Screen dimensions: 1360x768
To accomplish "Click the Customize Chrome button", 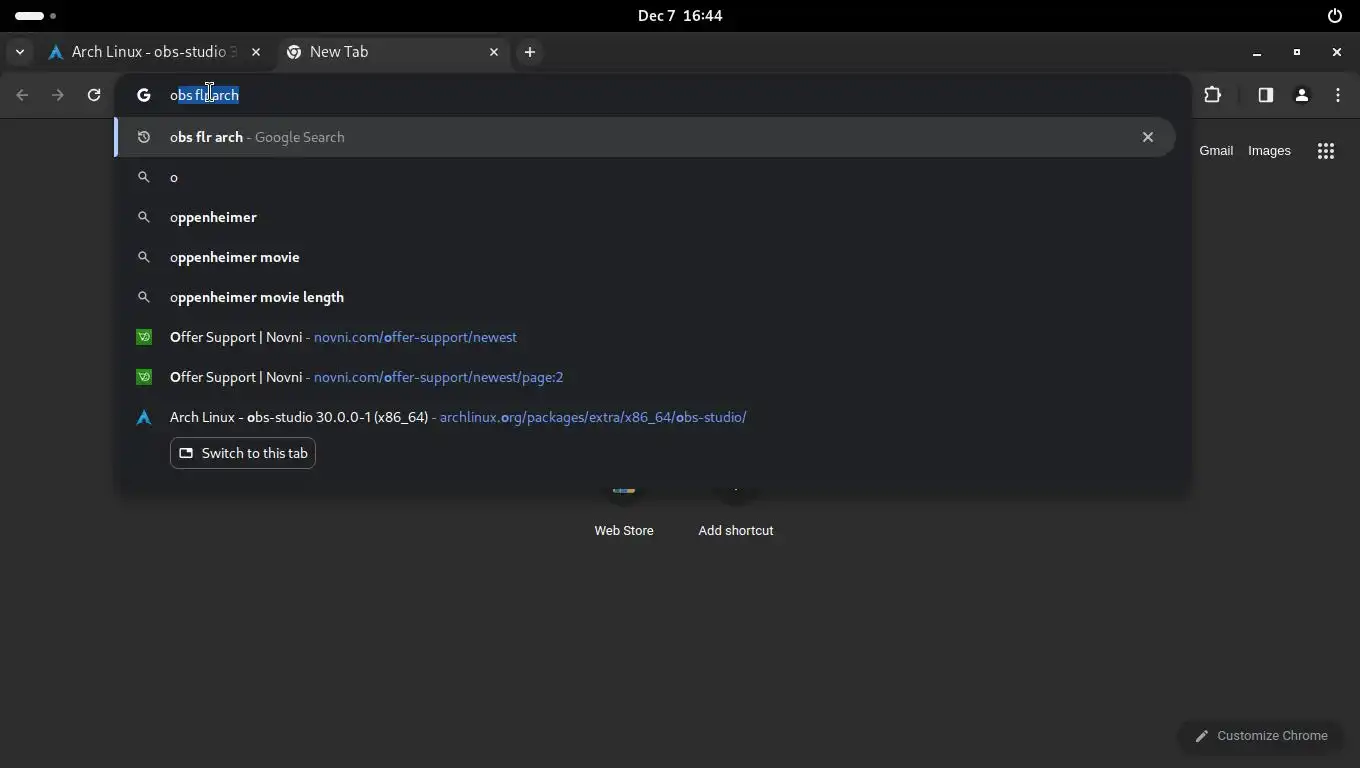I will point(1261,736).
